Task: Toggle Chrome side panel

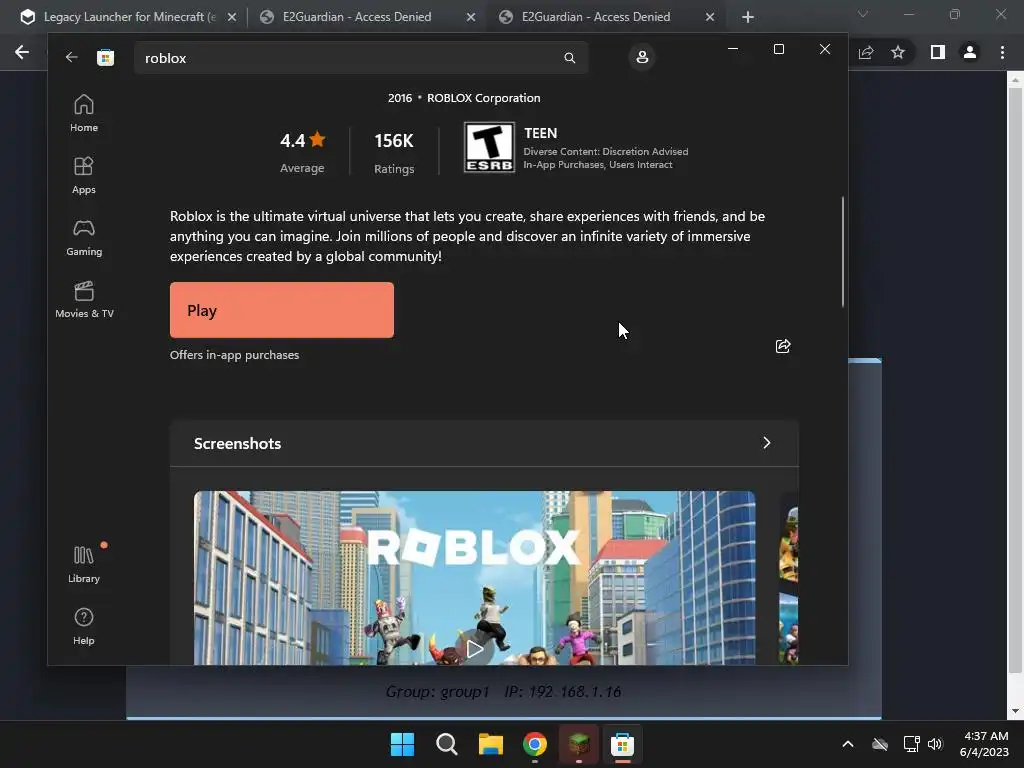Action: (x=938, y=52)
